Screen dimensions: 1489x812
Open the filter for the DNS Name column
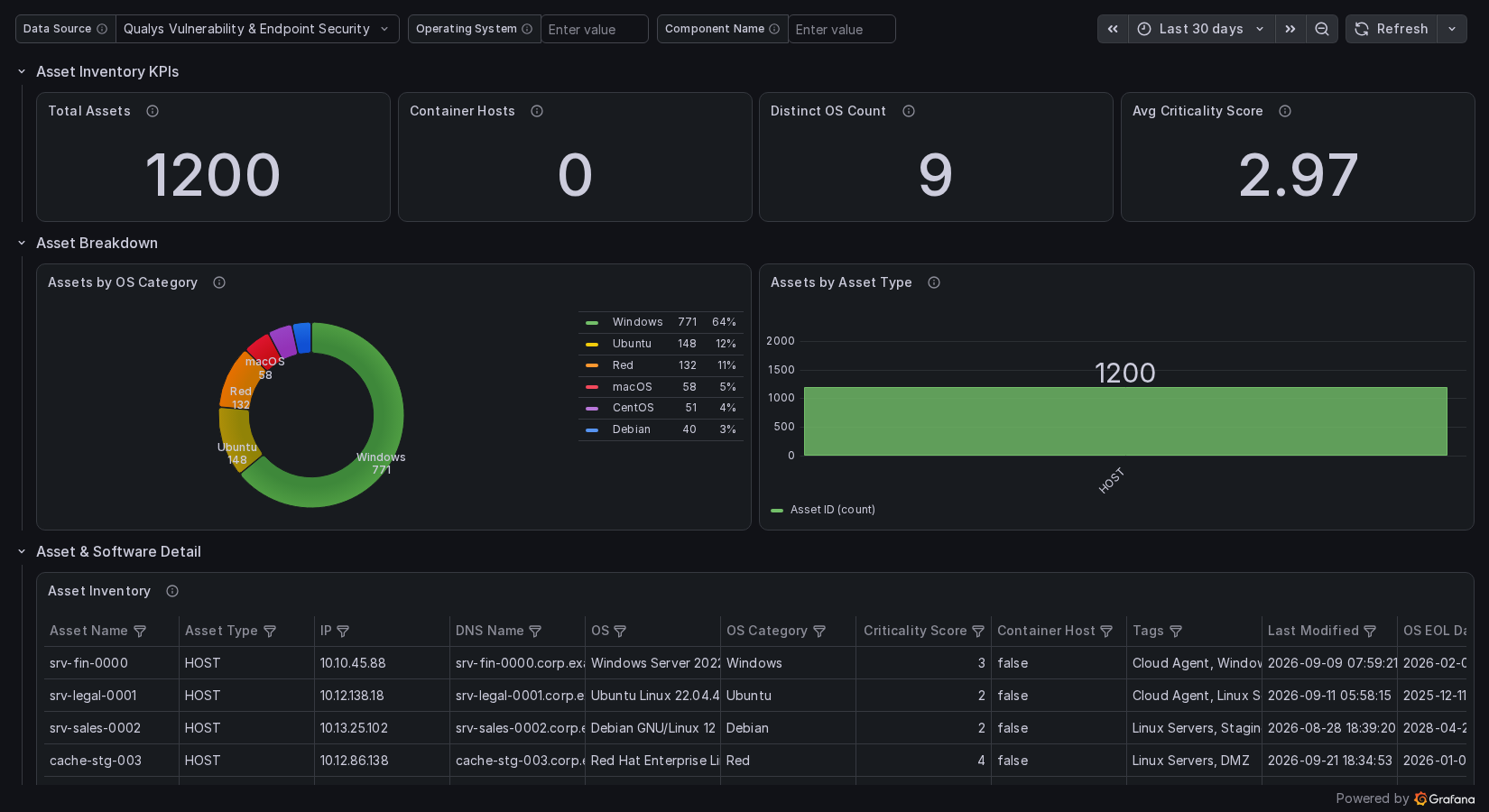click(535, 632)
